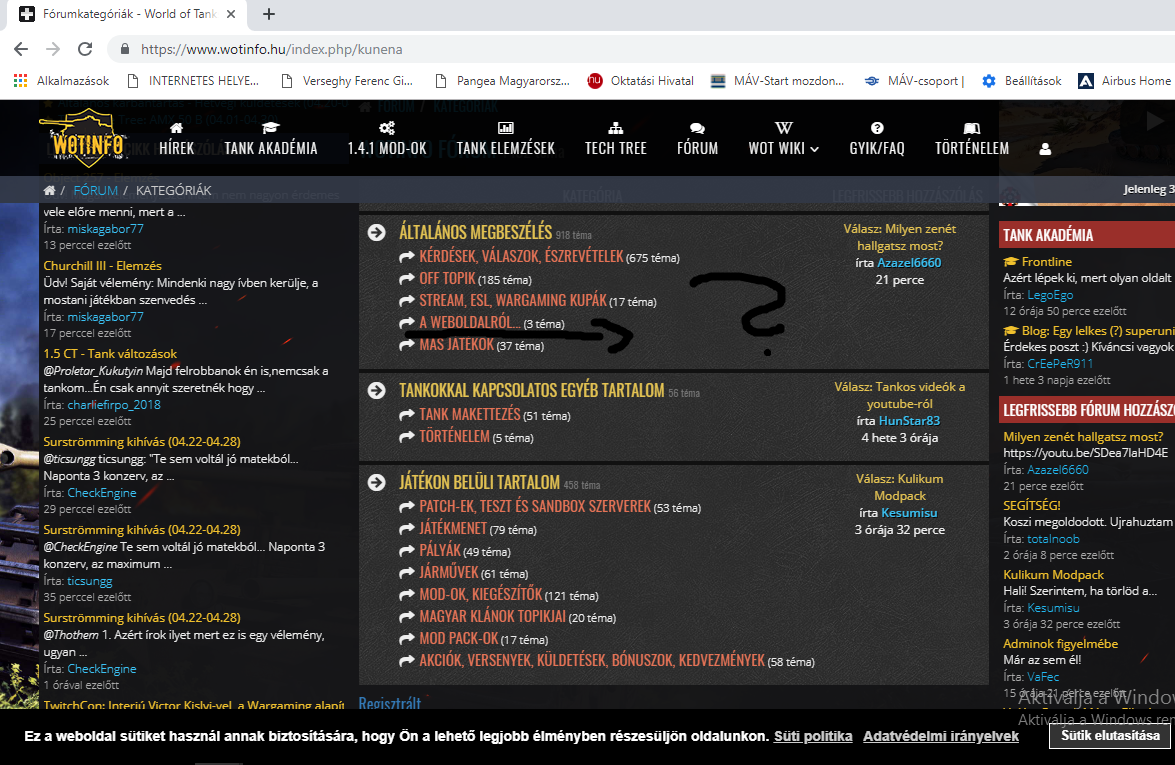
Task: Open the 1.4.1 MOD-OK menu item
Action: tap(387, 139)
